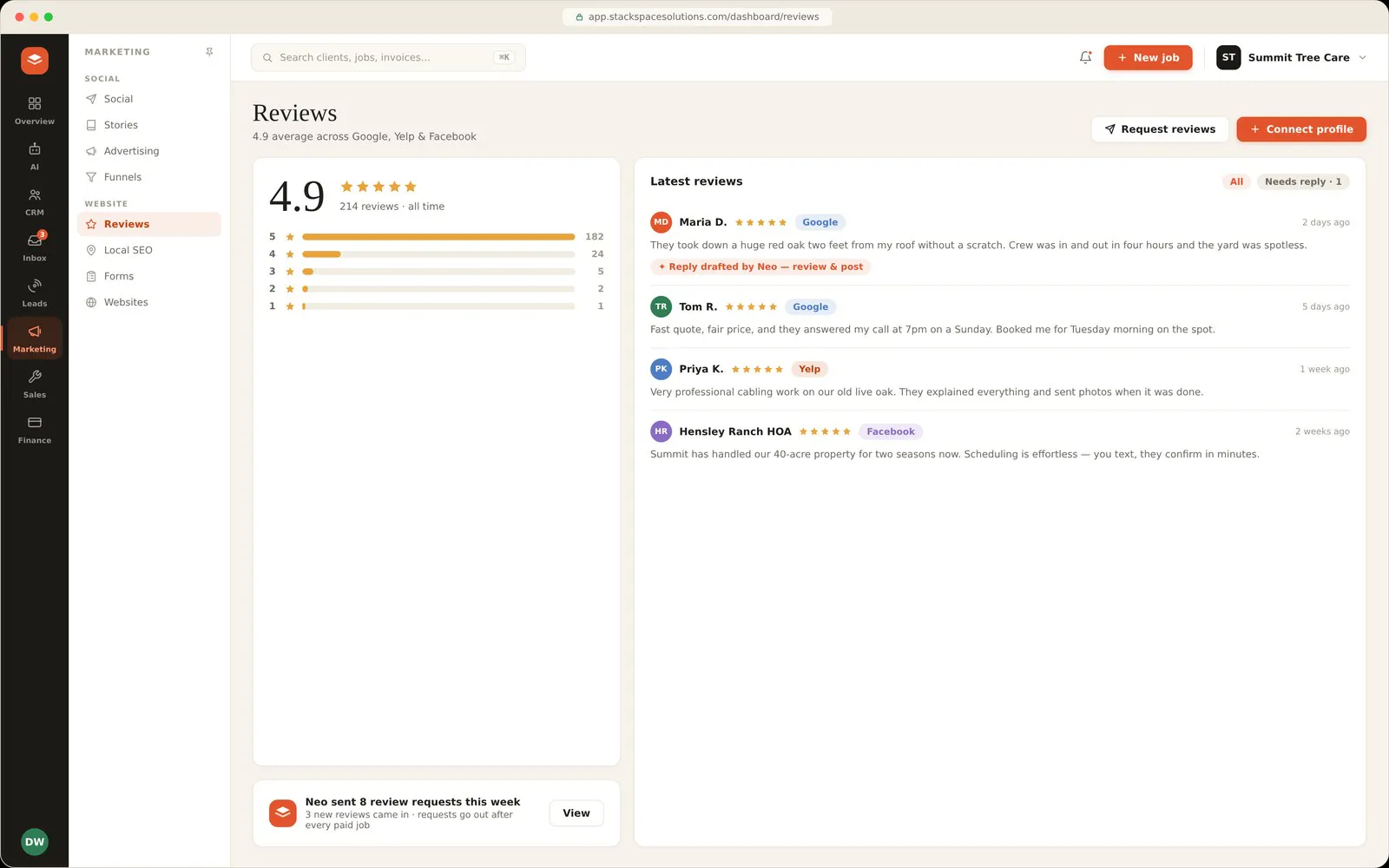Click Tom R.'s TR avatar
Viewport: 1389px width, 868px height.
tap(661, 306)
